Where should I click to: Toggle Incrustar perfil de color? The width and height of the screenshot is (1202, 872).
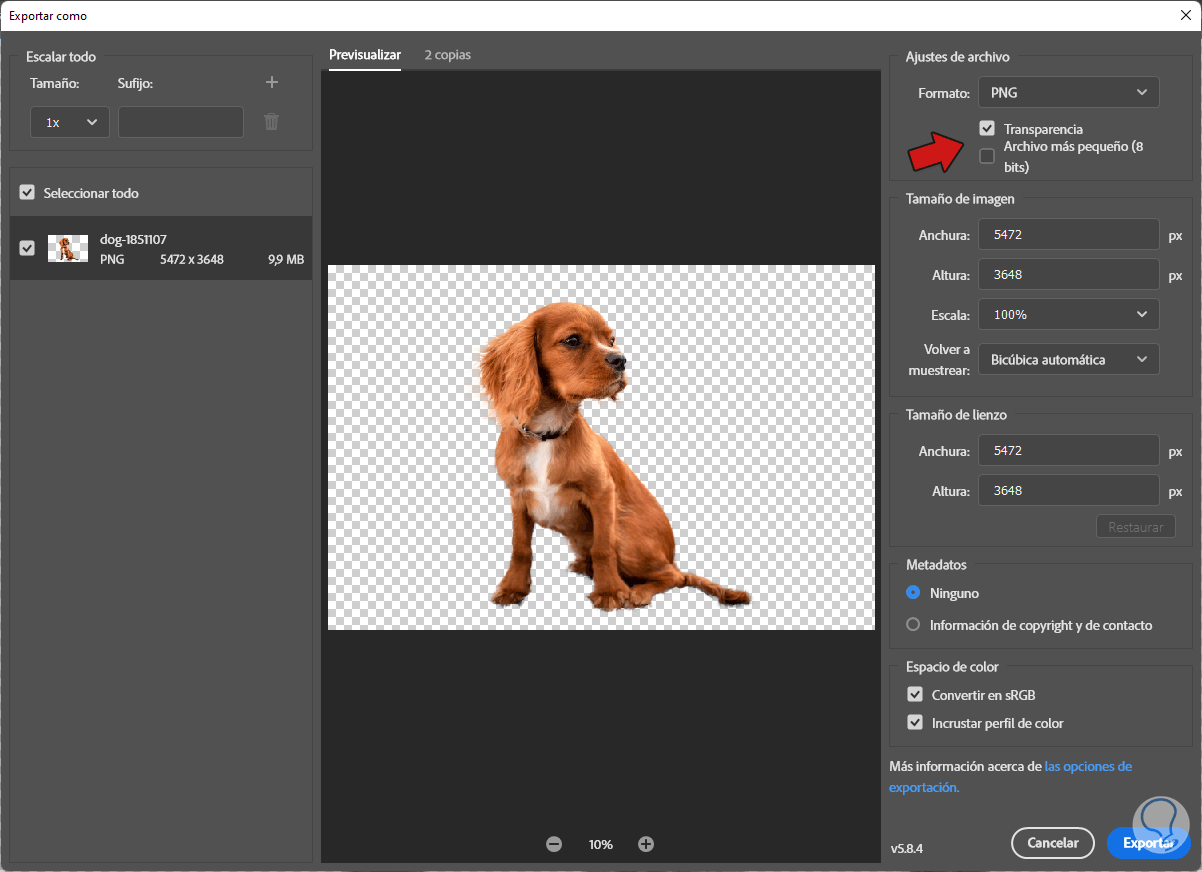coord(915,722)
